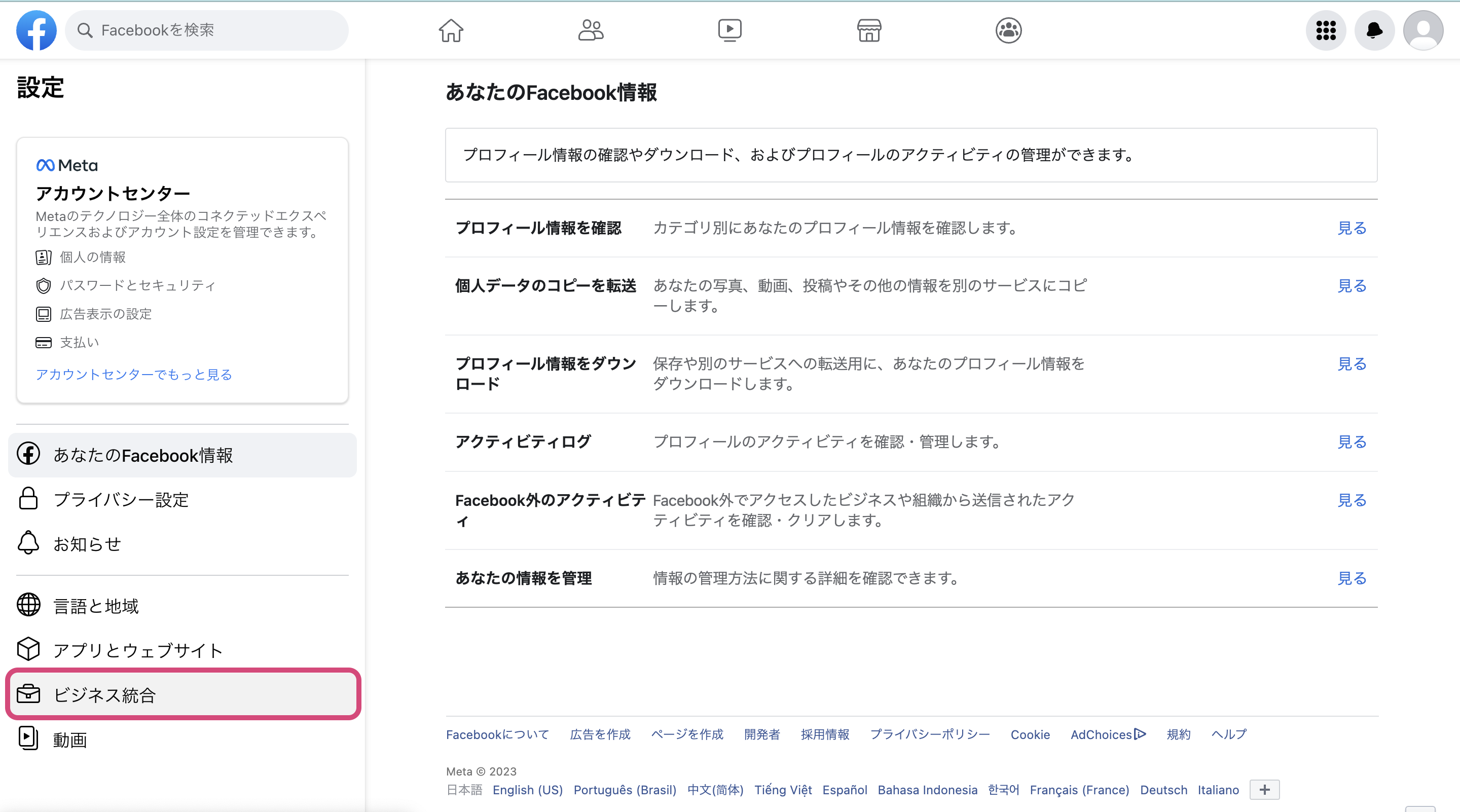Select アプリとウェブサイト in sidebar

pos(182,650)
